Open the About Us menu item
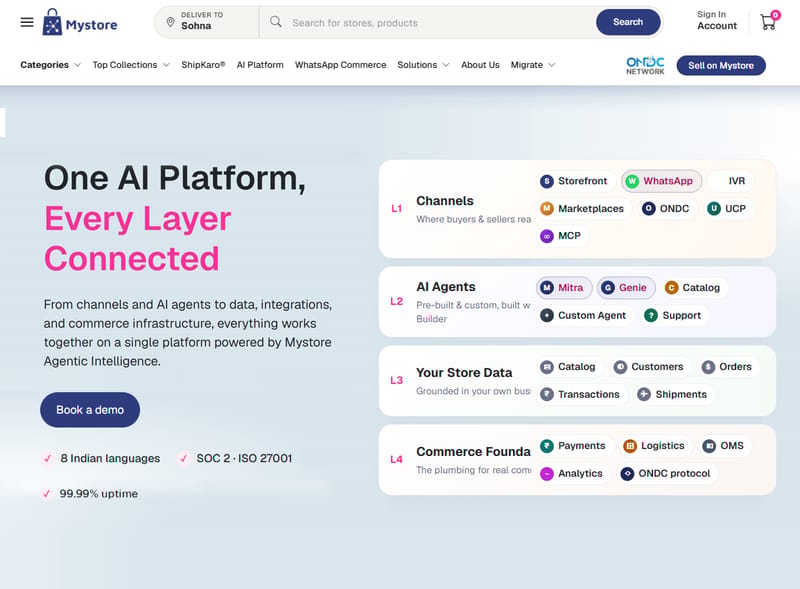800x589 pixels. (480, 65)
